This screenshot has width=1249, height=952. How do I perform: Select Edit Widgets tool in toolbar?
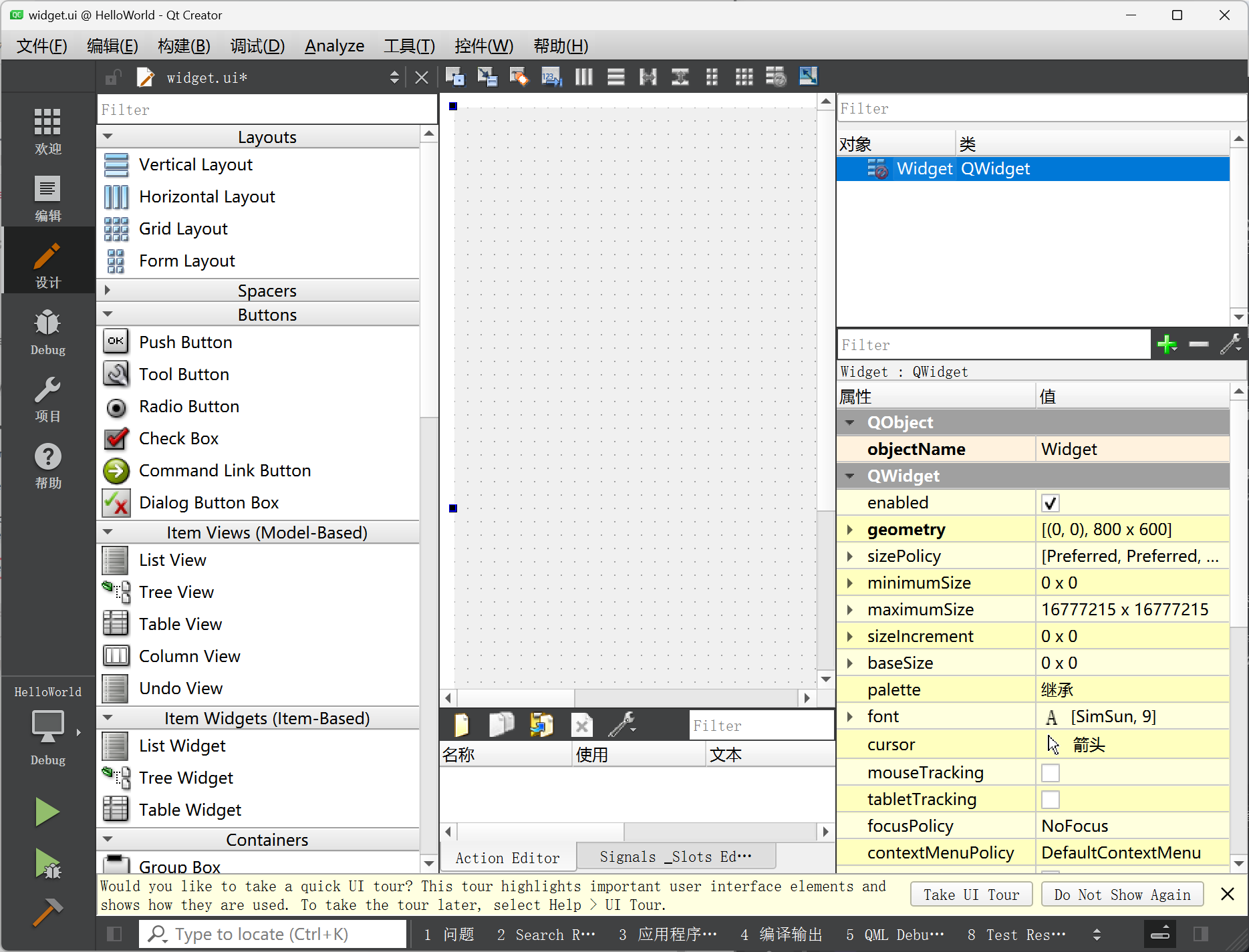pos(455,77)
